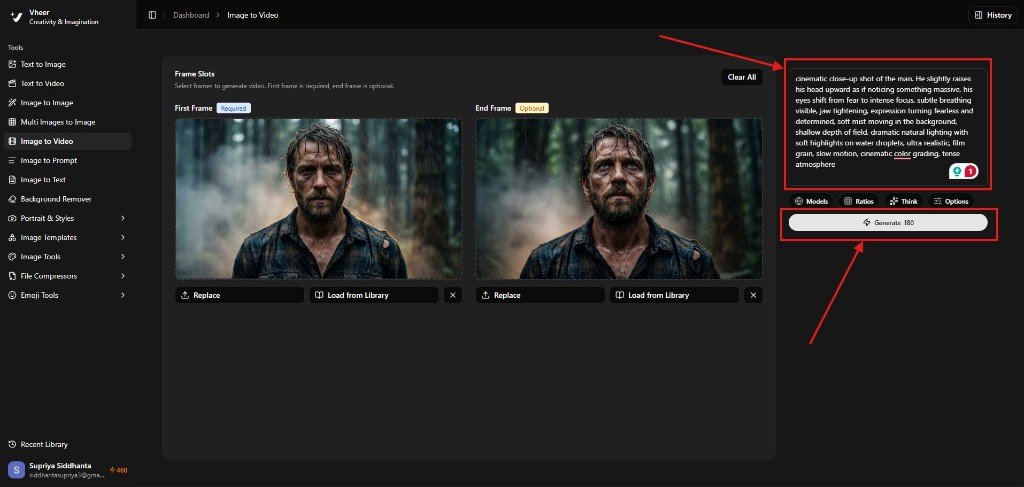Open the Options settings
This screenshot has height=487, width=1024.
pos(950,201)
